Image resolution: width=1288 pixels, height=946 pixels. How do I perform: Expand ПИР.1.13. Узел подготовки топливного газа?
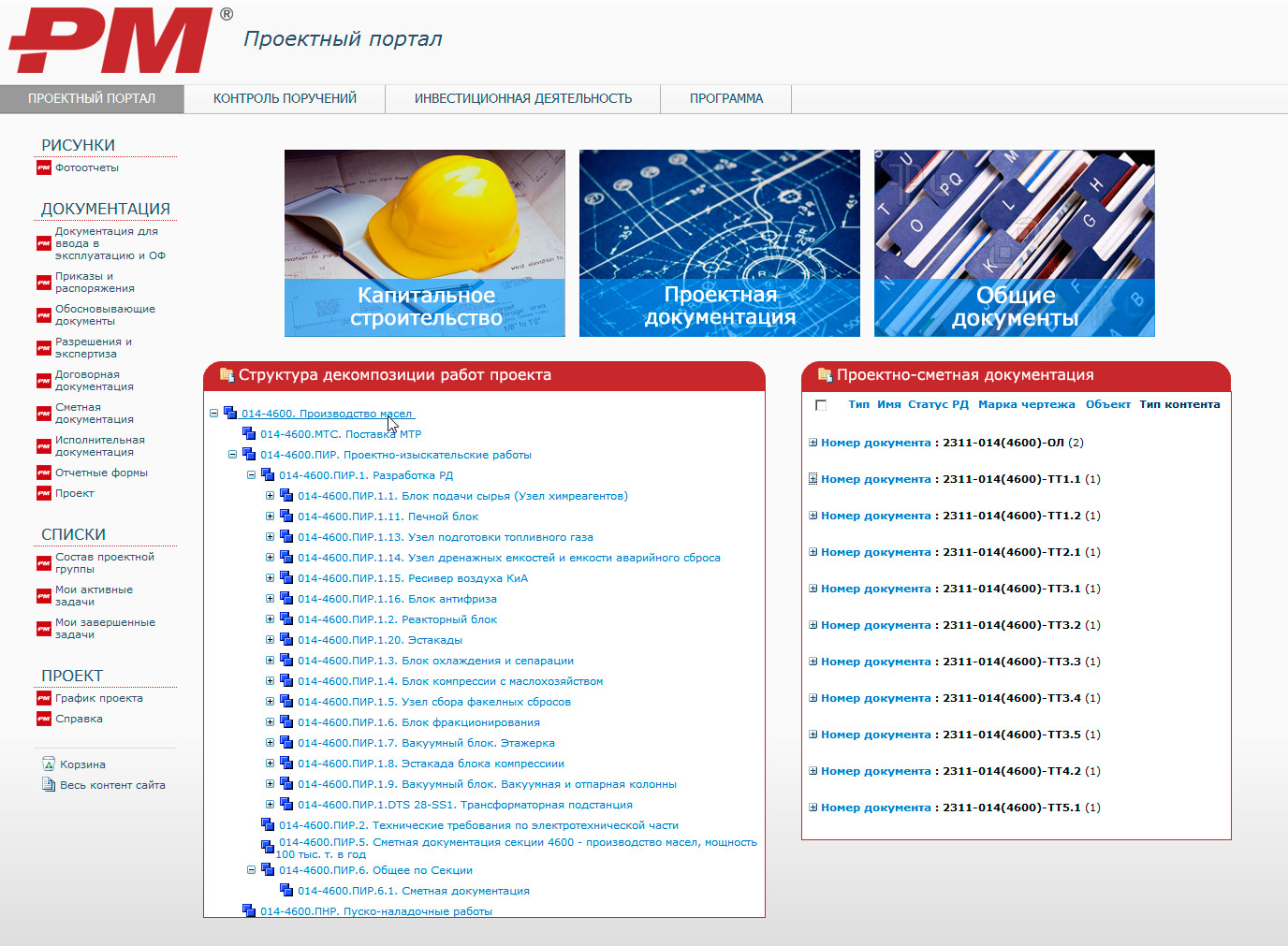tap(270, 536)
